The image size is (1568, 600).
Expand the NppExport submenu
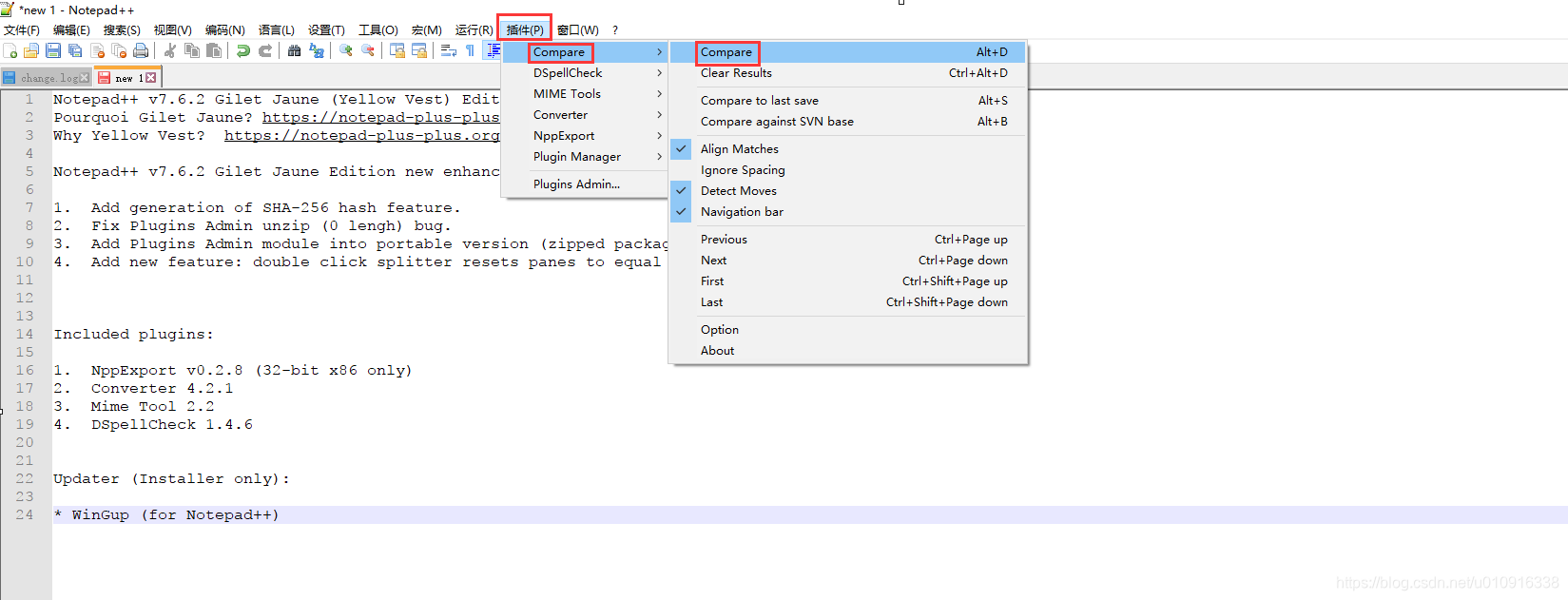[x=585, y=136]
